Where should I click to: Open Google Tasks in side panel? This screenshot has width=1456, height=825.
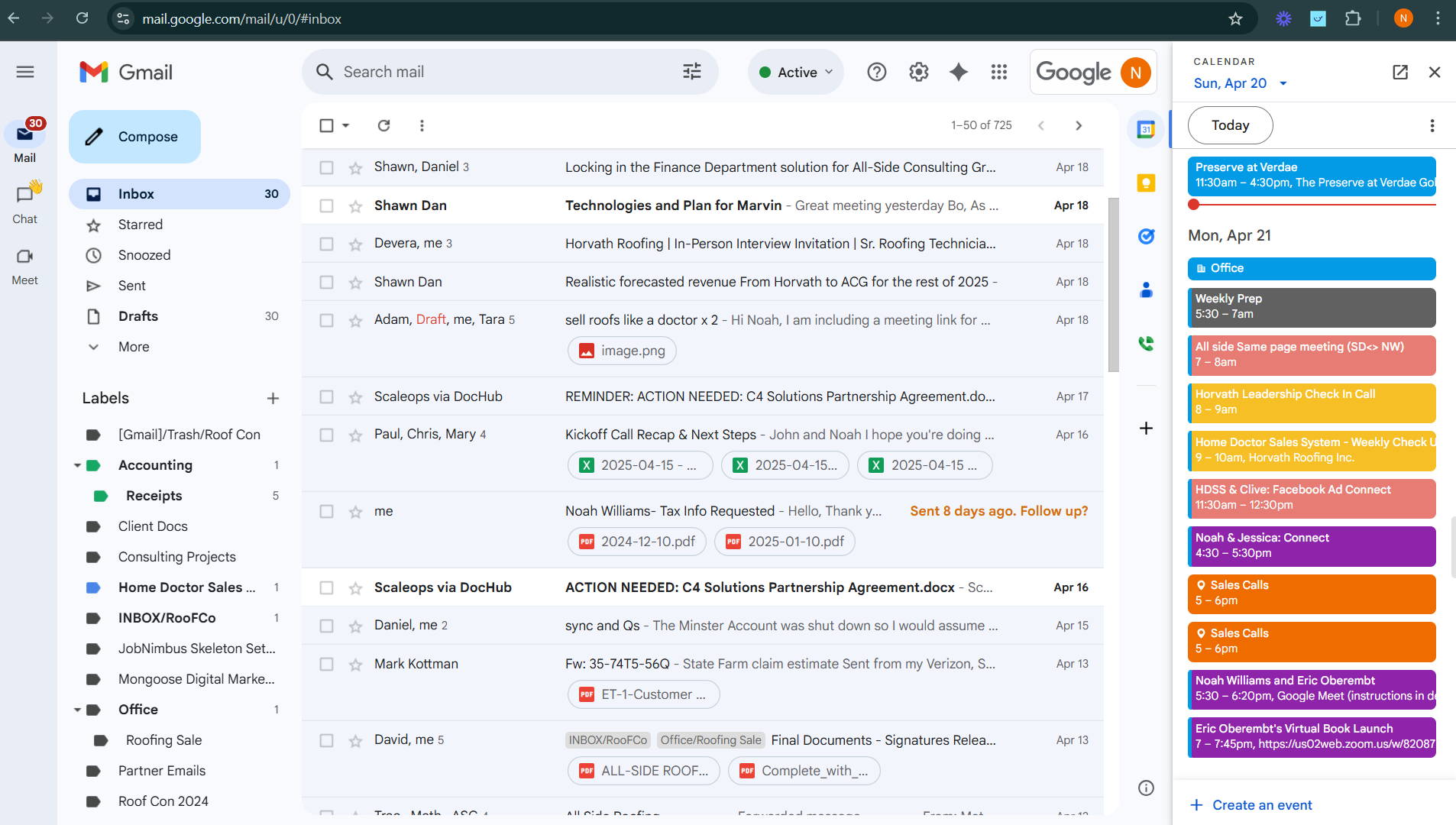click(1146, 237)
